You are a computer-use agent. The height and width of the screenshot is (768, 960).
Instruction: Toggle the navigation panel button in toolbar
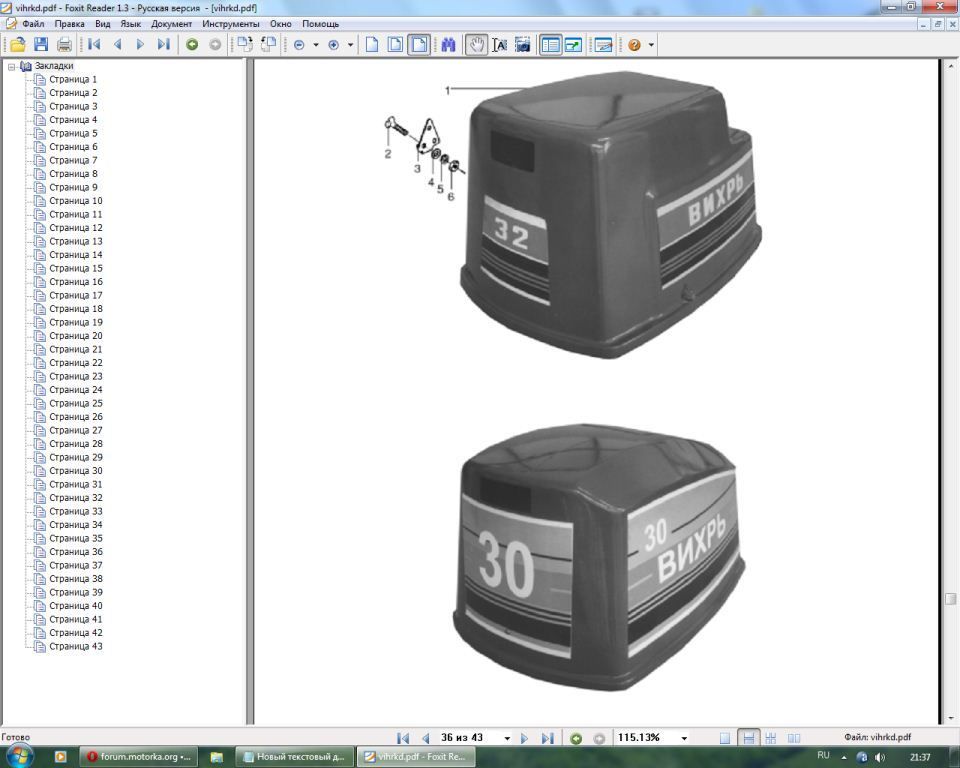[x=550, y=44]
